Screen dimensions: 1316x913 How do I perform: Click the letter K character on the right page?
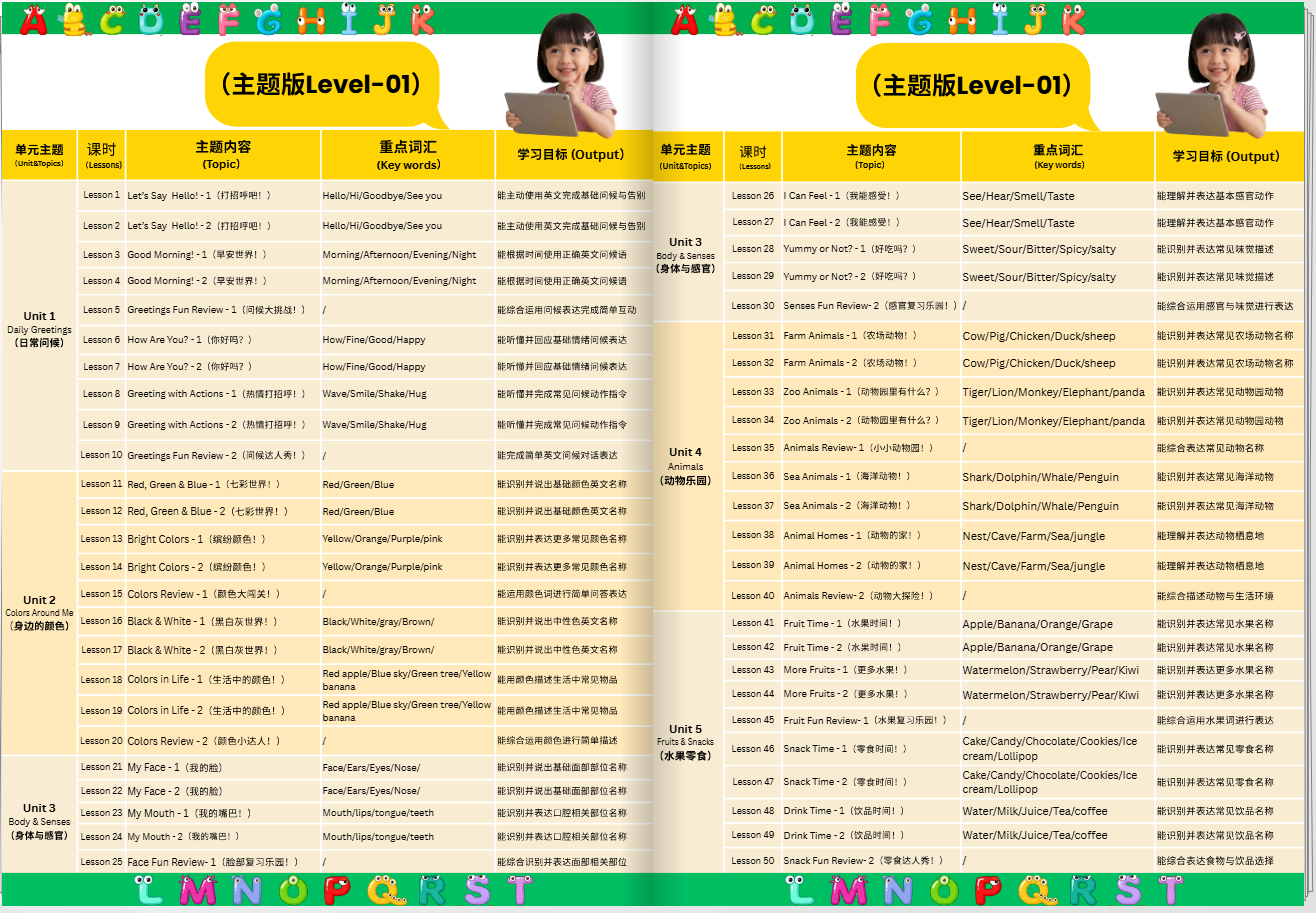click(x=1073, y=19)
